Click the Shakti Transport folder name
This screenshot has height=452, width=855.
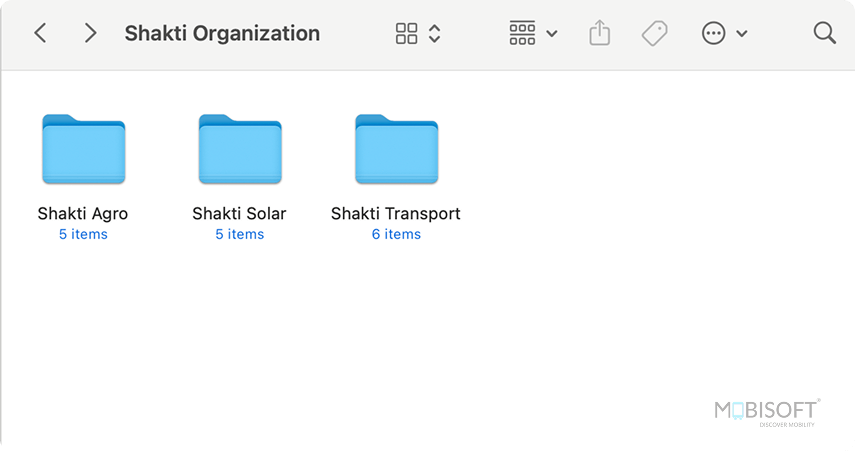pyautogui.click(x=396, y=213)
